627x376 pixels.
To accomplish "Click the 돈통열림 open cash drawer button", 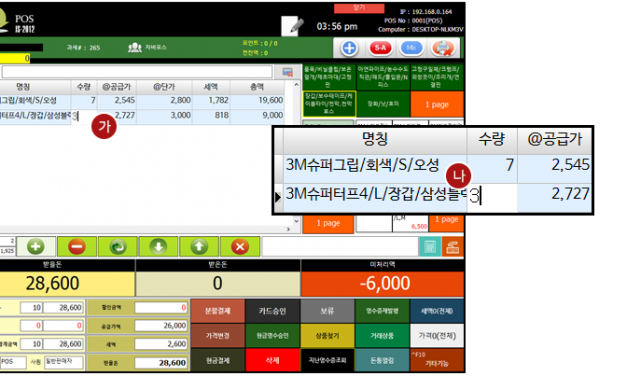I will click(x=382, y=360).
